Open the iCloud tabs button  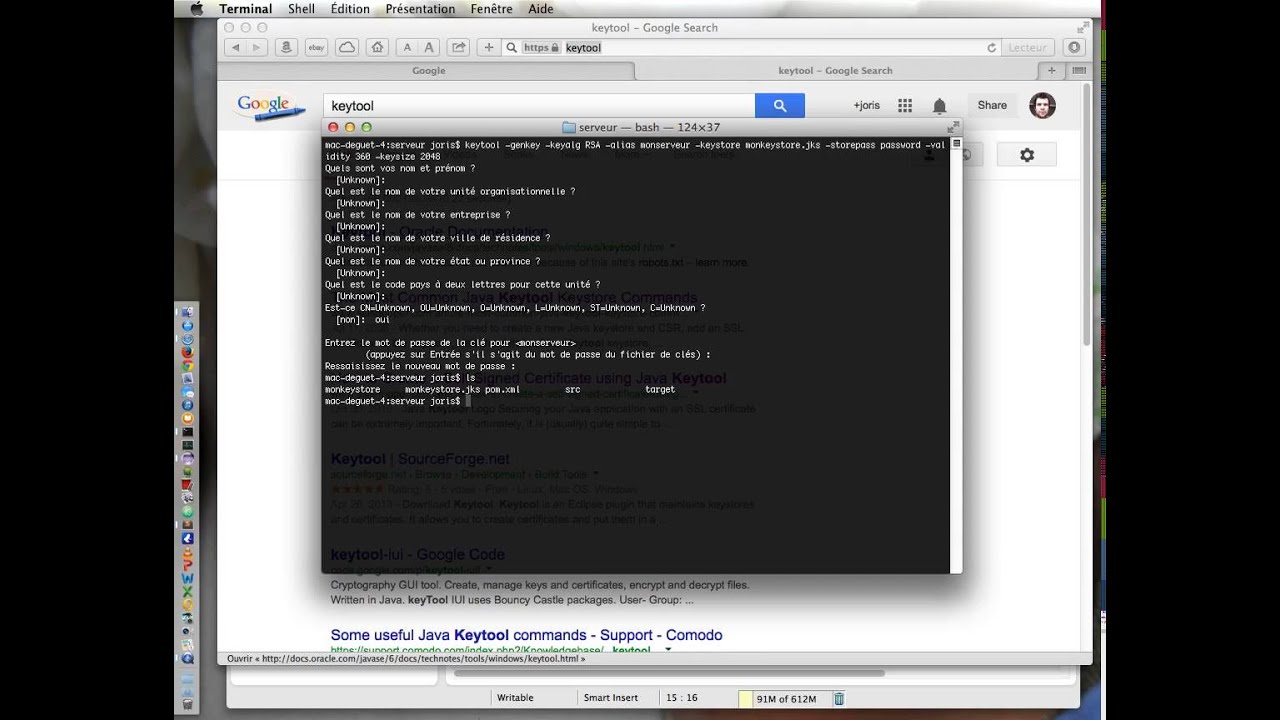tap(346, 47)
